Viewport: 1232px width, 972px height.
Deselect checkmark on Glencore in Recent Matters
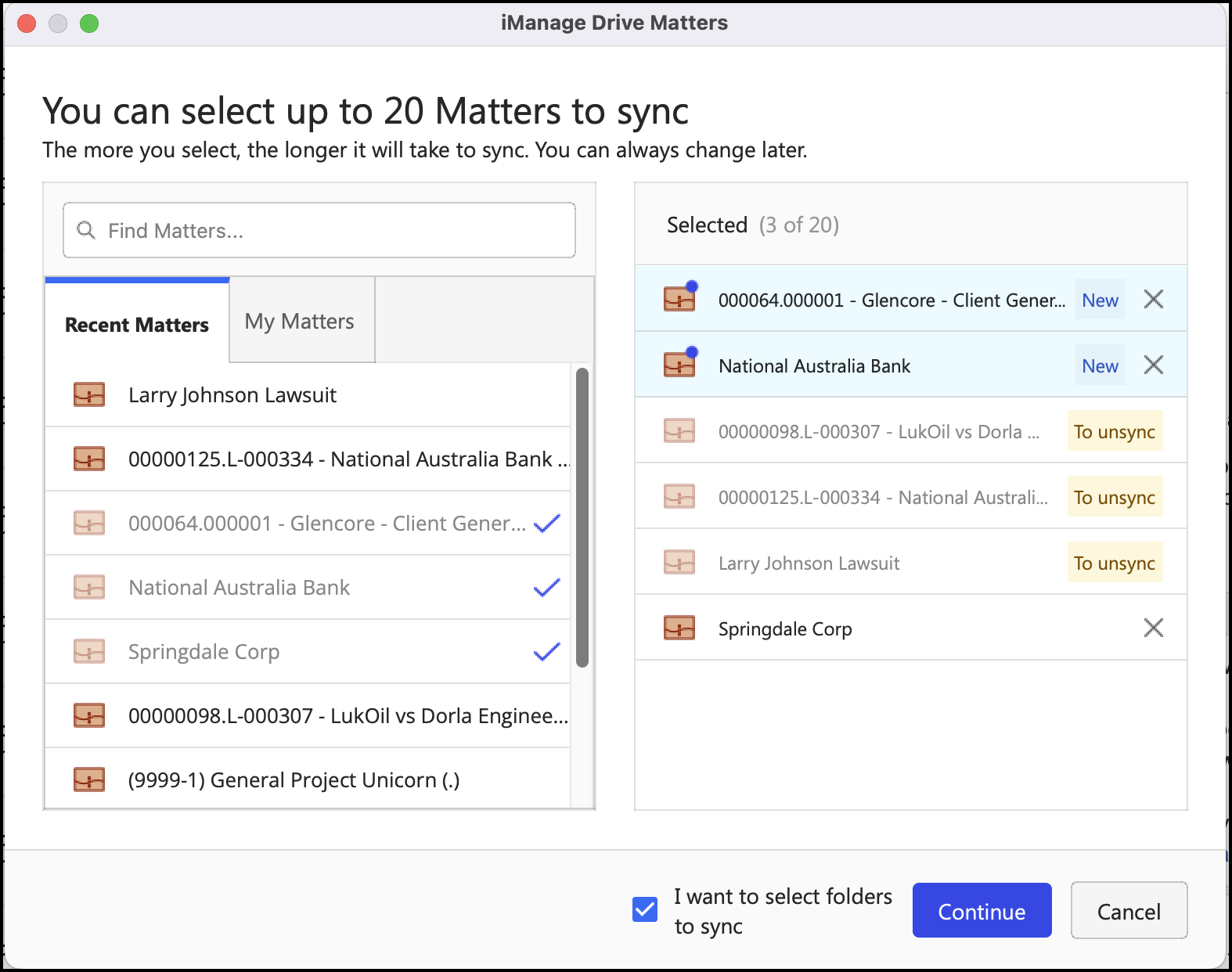[x=546, y=524]
